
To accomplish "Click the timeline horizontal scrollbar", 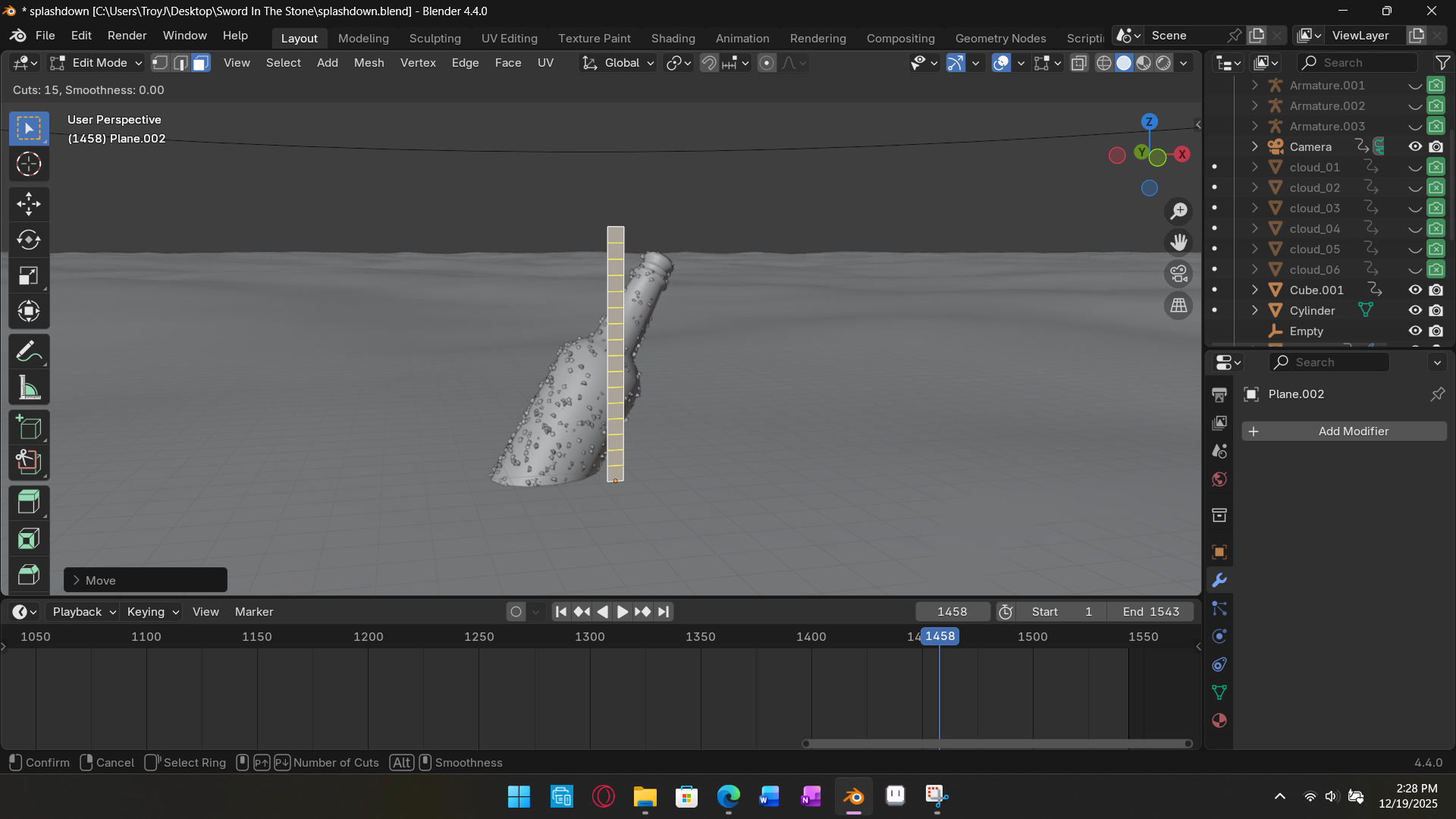I will point(996,743).
